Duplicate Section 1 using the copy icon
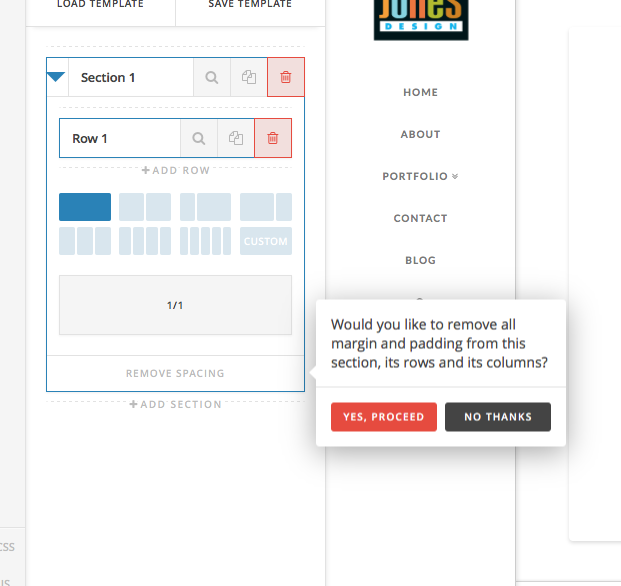Screen dimensions: 621x586 [249, 77]
